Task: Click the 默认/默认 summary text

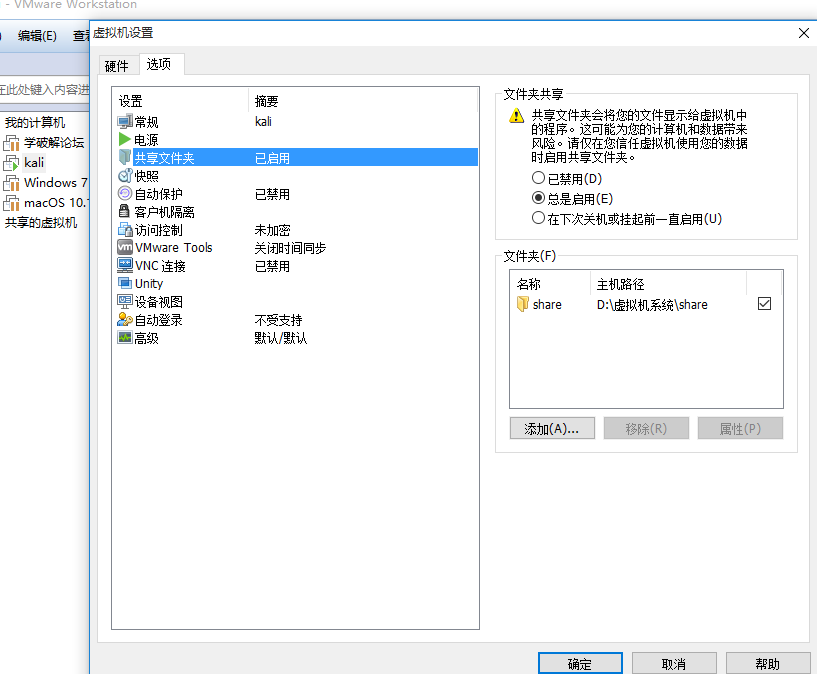Action: pos(280,338)
